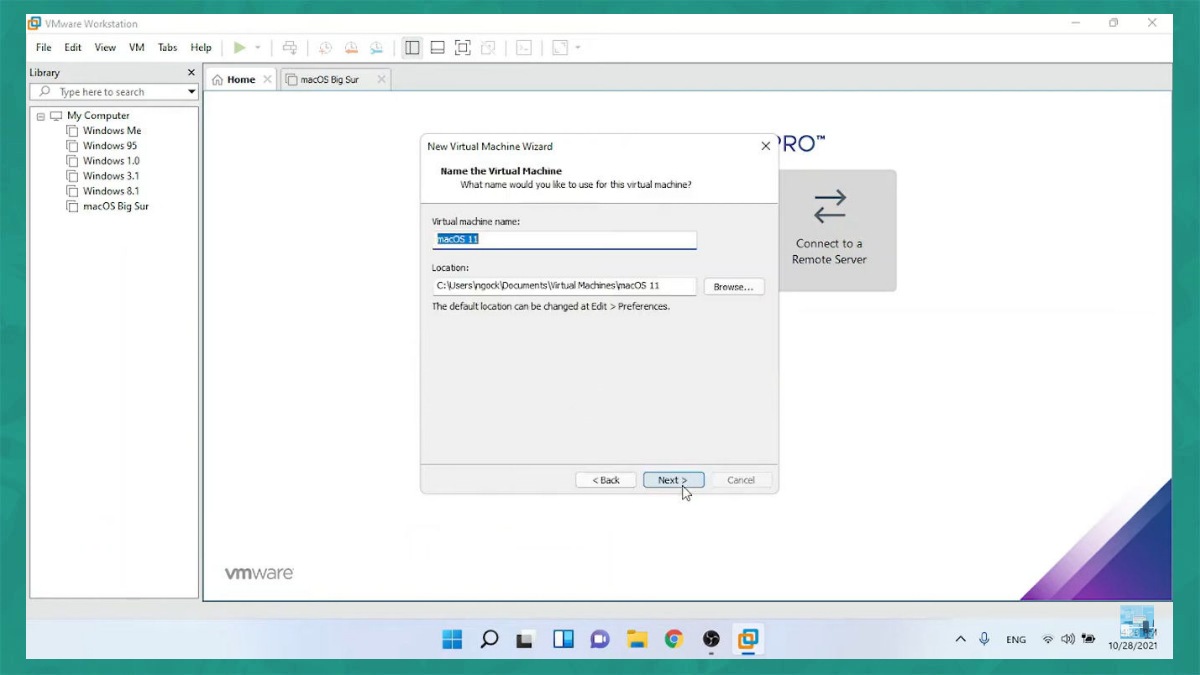1200x675 pixels.
Task: Click the volume speaker tray icon
Action: pyautogui.click(x=1068, y=639)
